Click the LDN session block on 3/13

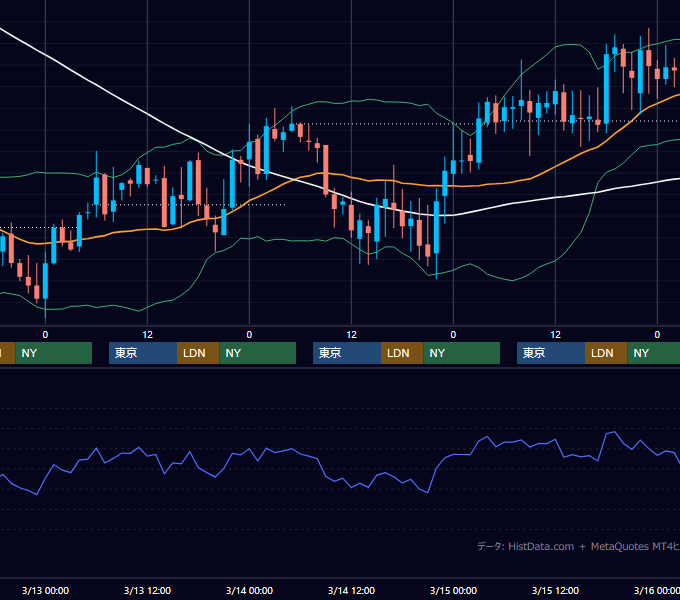198,353
